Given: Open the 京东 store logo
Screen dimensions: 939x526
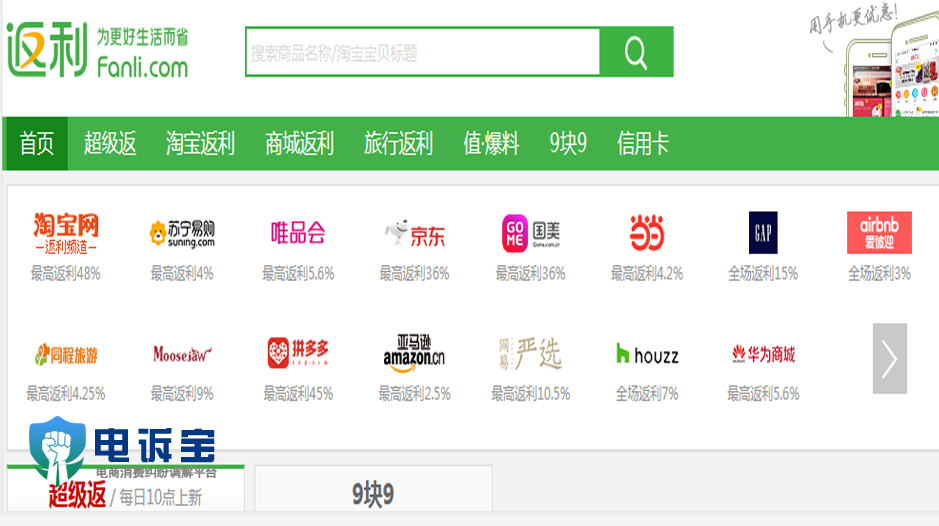Looking at the screenshot, I should [414, 234].
